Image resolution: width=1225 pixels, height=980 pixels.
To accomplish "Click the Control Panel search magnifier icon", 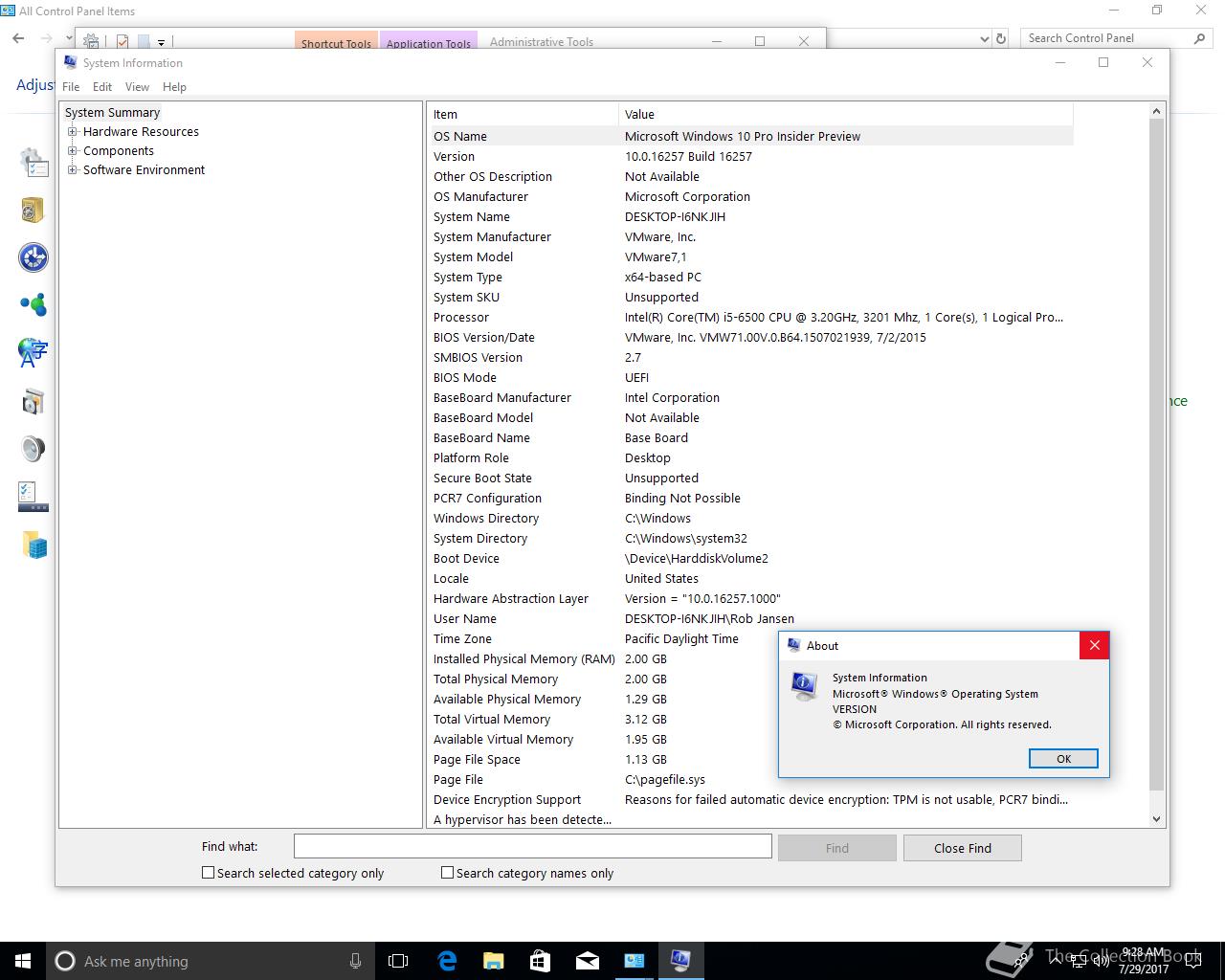I will (x=1199, y=38).
